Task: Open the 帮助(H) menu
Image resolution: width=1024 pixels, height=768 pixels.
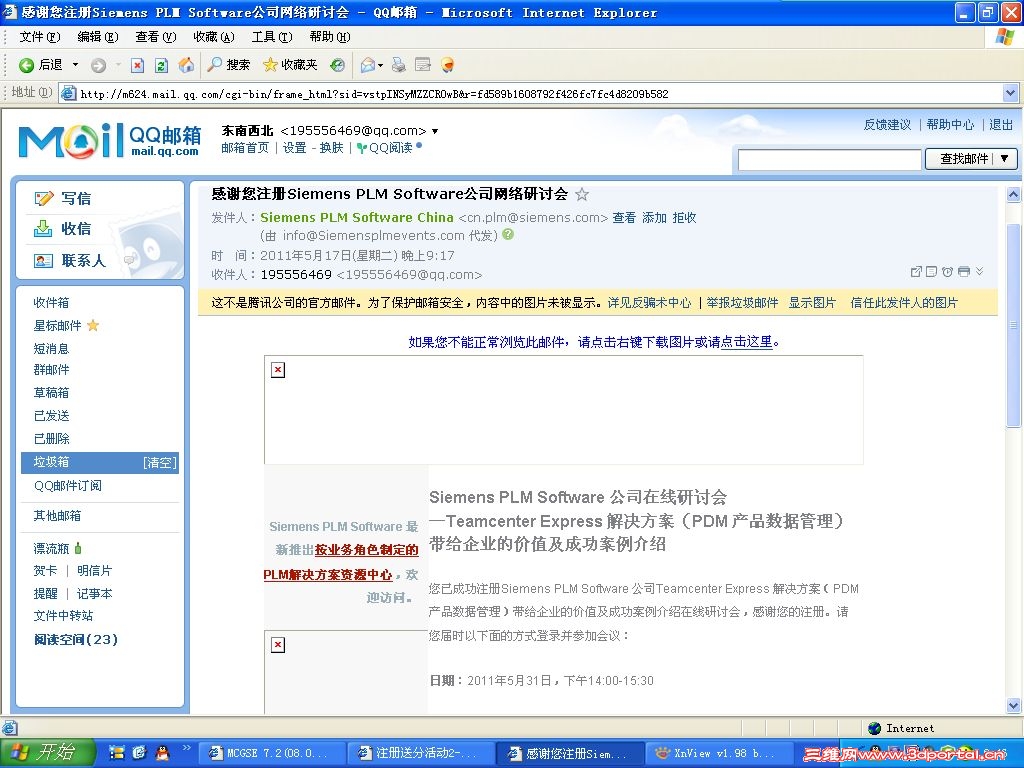Action: pos(330,37)
